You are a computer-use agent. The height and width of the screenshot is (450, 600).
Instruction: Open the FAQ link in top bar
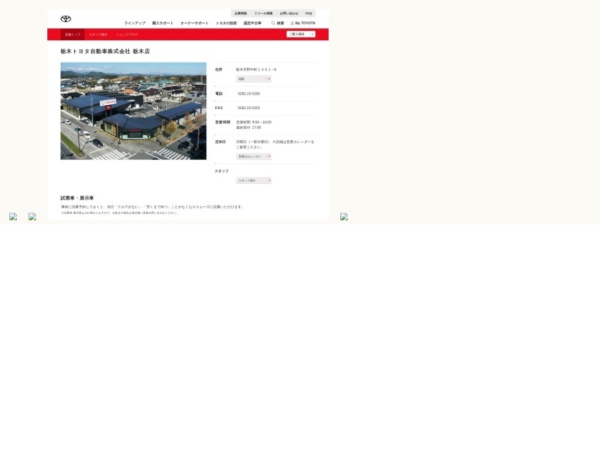point(308,13)
